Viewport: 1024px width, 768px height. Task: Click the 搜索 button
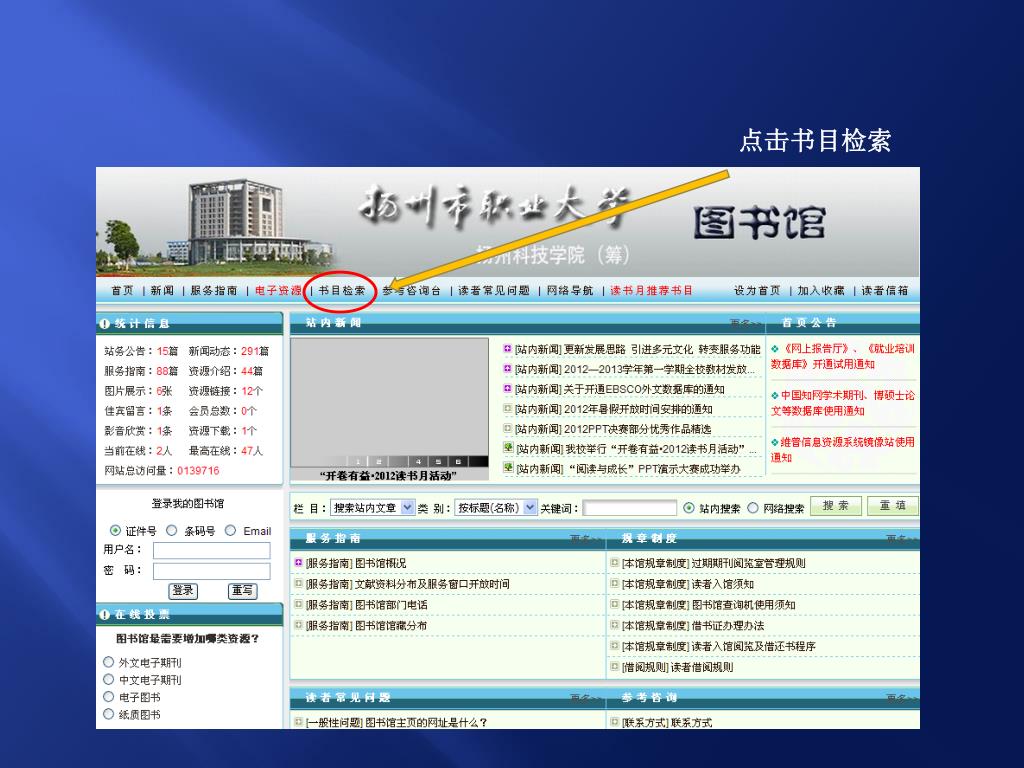pos(836,506)
